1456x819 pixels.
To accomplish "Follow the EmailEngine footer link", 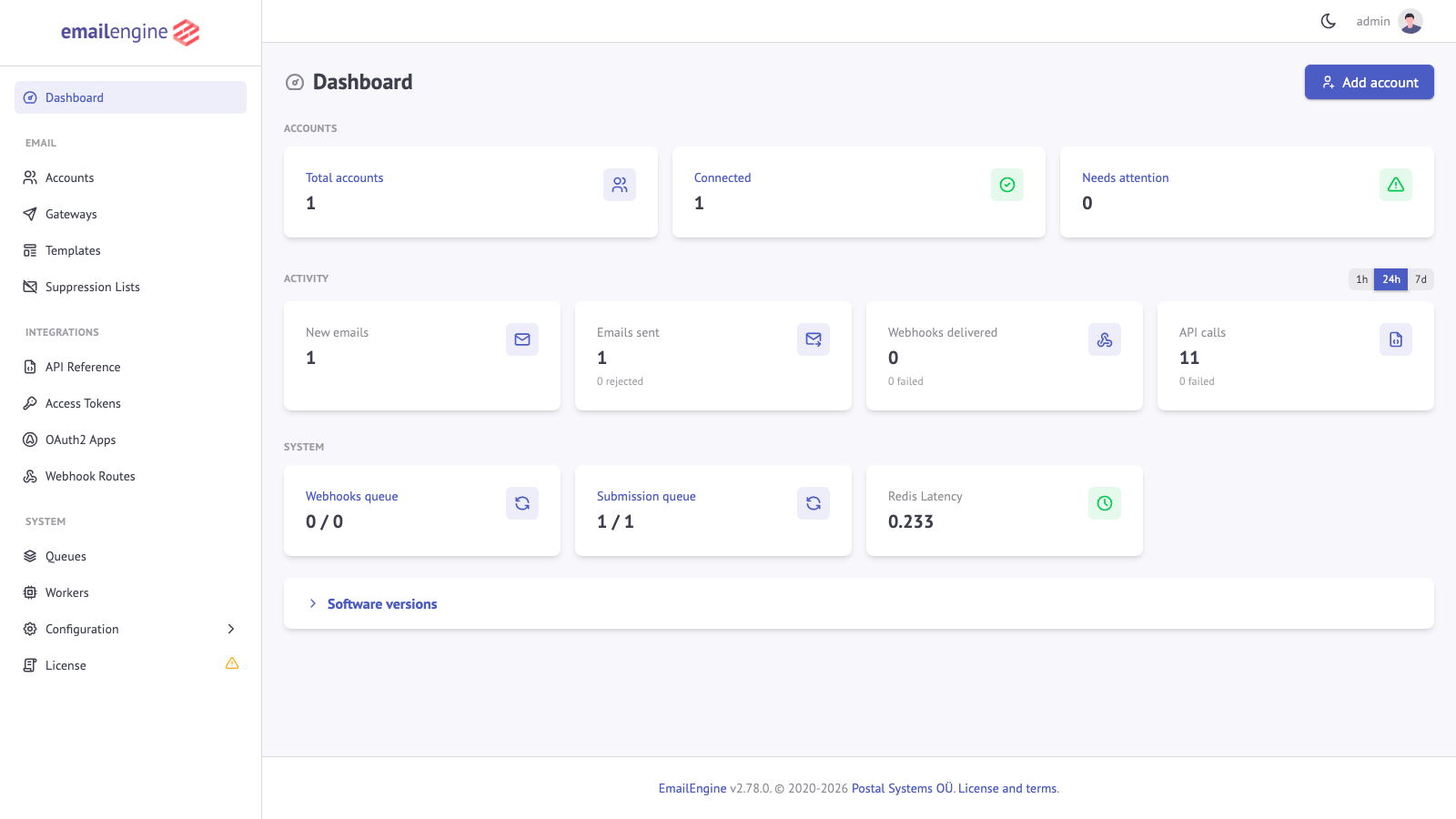I will [693, 788].
